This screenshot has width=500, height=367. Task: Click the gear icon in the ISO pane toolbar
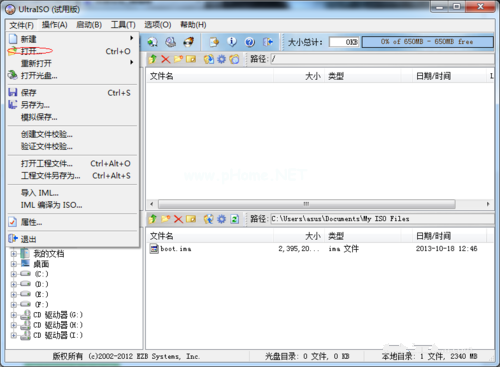pyautogui.click(x=221, y=59)
